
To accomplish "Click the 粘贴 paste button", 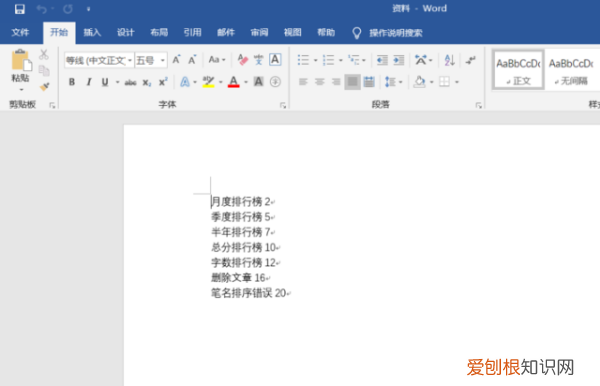I will (x=20, y=66).
